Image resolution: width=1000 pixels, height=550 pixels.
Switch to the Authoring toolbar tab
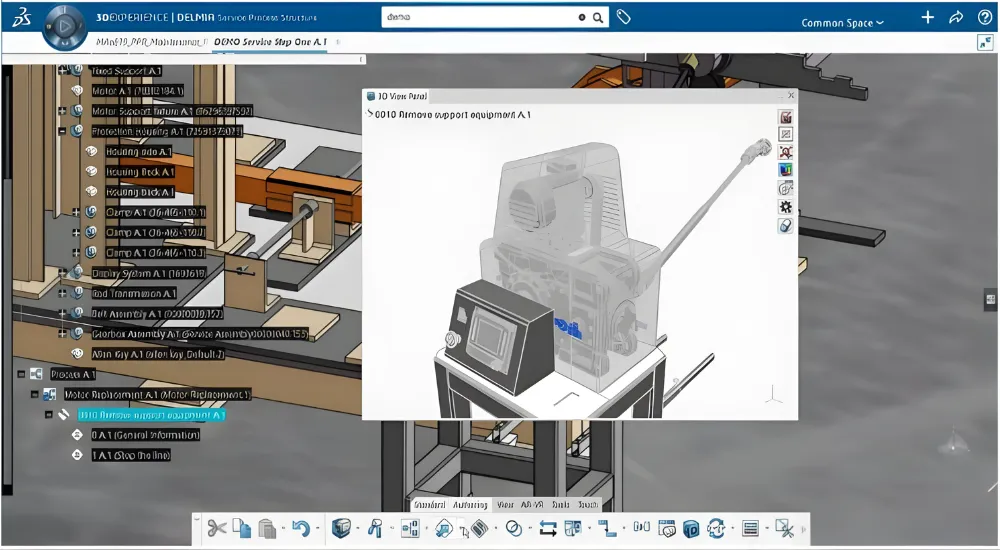tap(469, 504)
